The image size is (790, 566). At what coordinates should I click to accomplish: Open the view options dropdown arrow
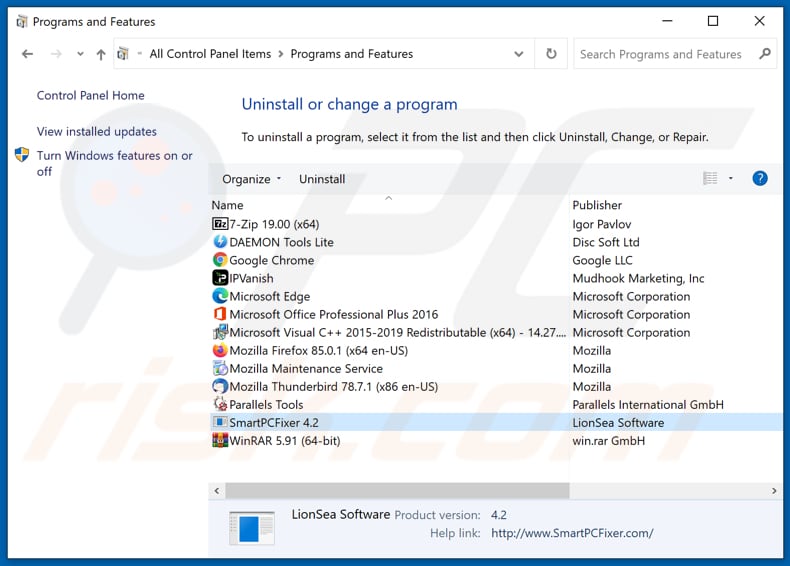coord(731,178)
